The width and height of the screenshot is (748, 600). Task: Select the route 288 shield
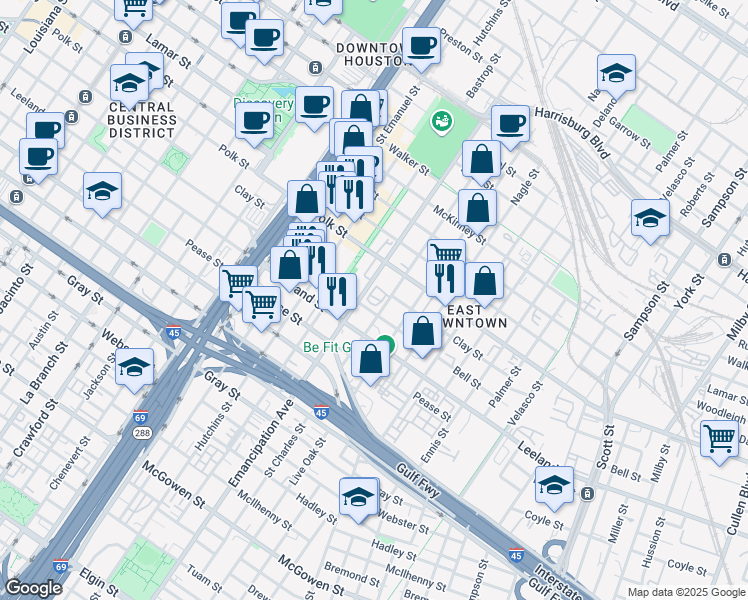[x=142, y=433]
